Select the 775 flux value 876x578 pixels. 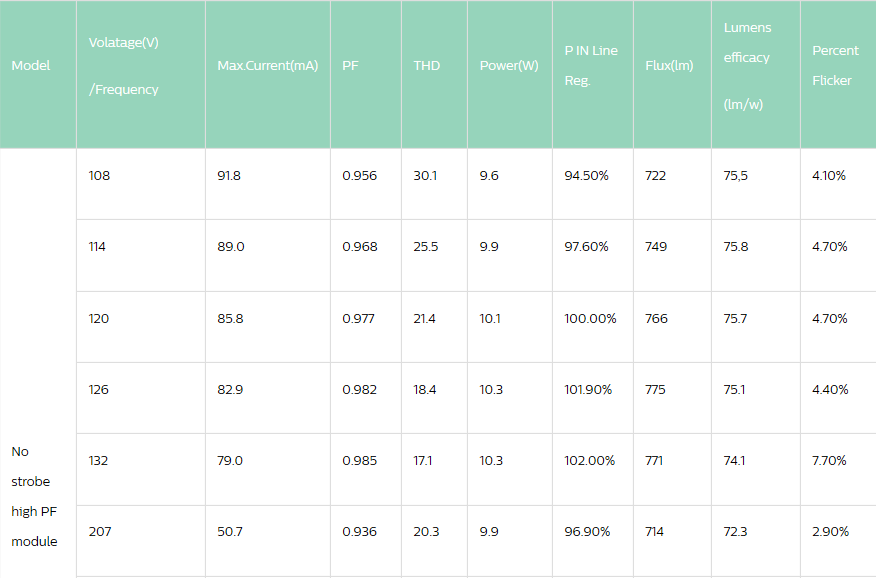656,390
